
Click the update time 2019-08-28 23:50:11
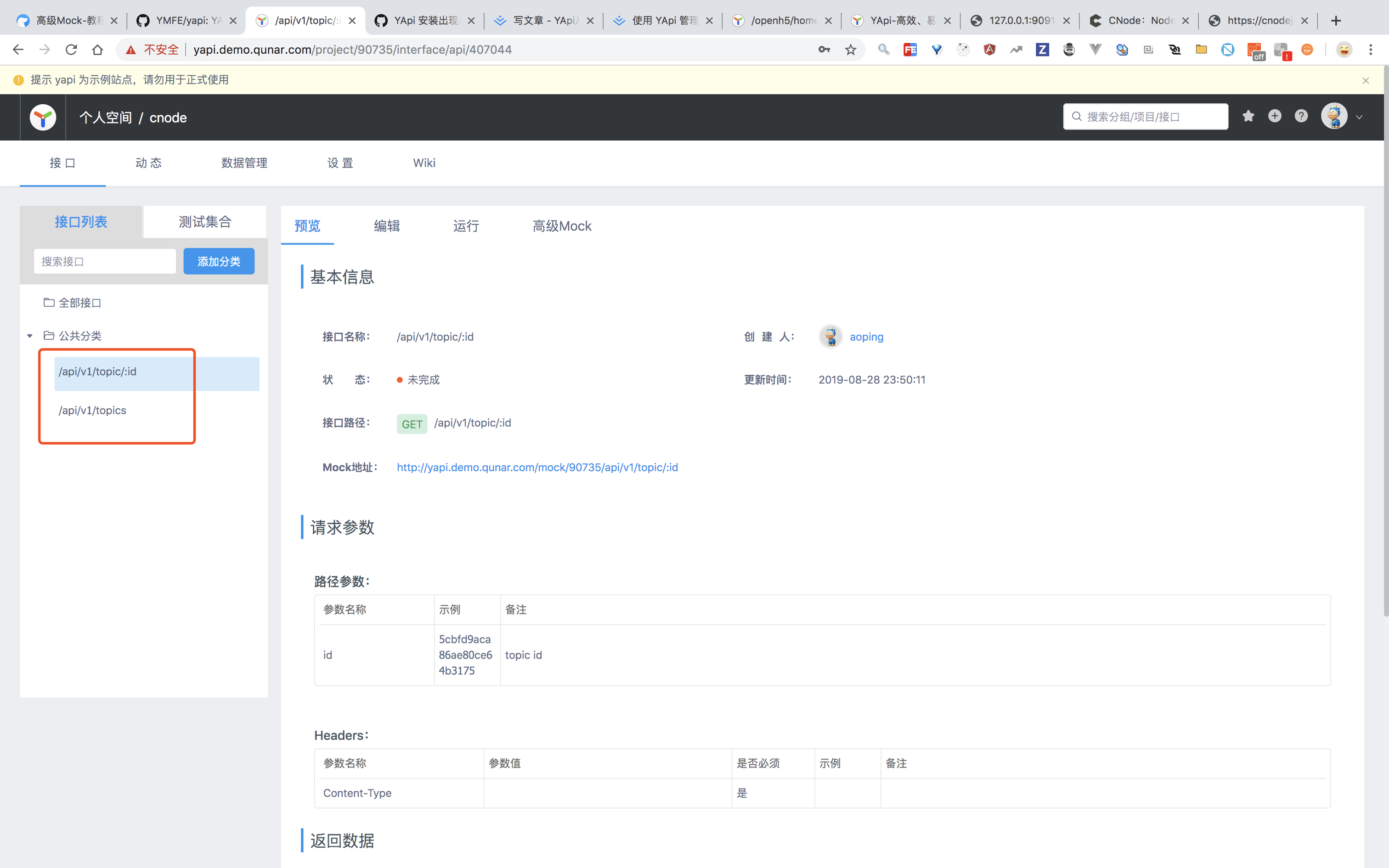[872, 380]
